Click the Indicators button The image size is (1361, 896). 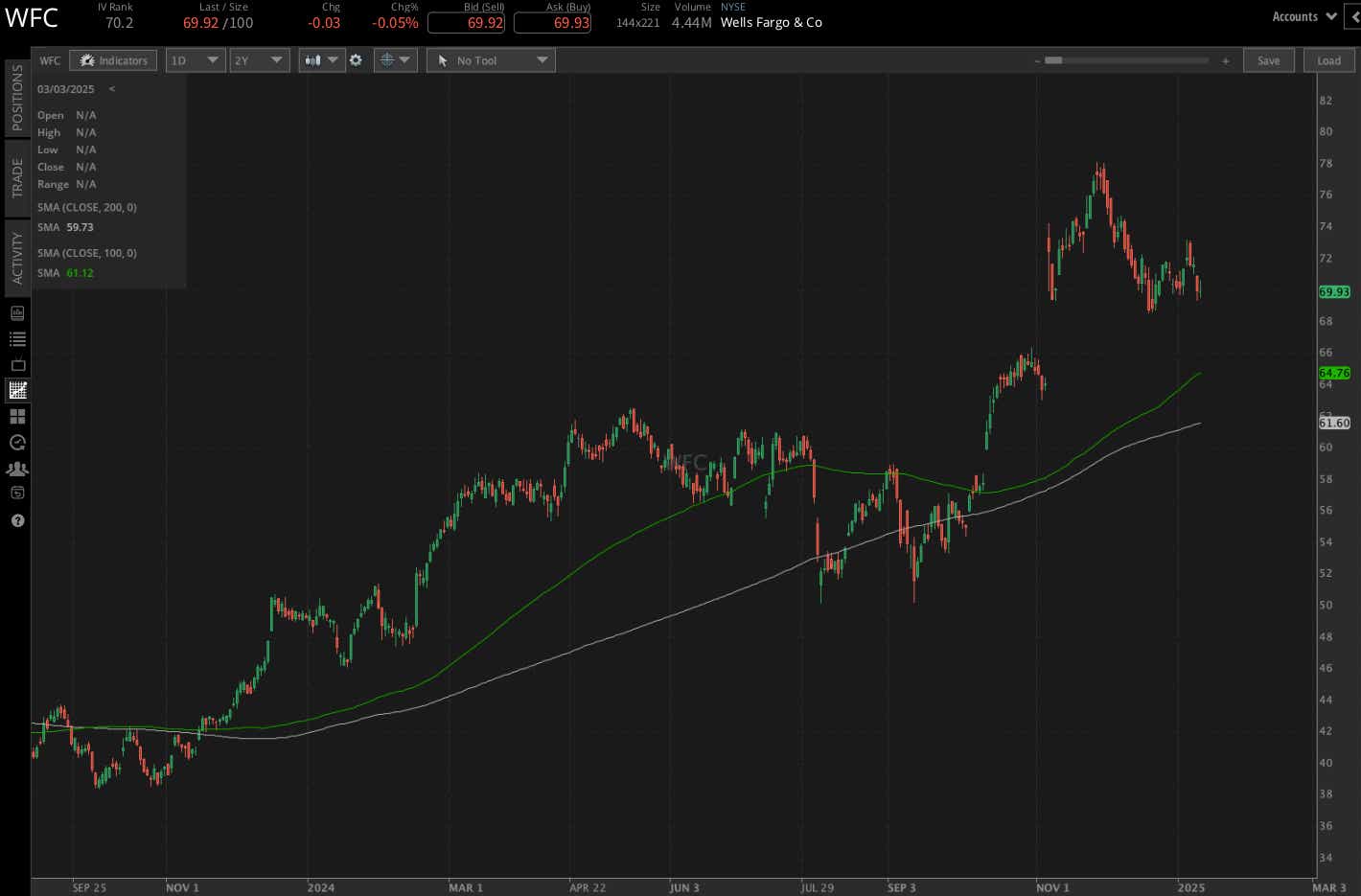(x=113, y=59)
